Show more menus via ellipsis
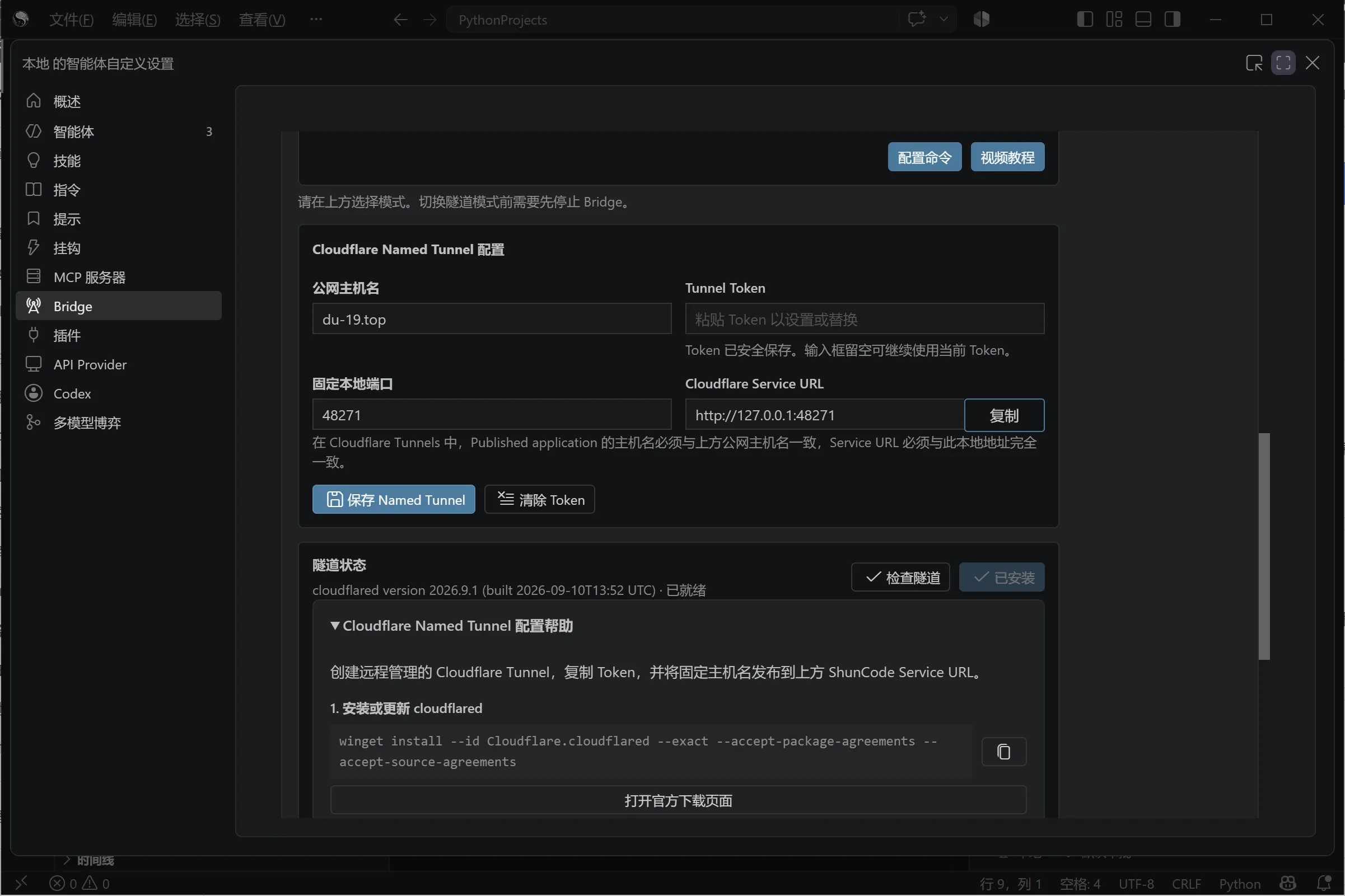Viewport: 1345px width, 896px height. (316, 20)
